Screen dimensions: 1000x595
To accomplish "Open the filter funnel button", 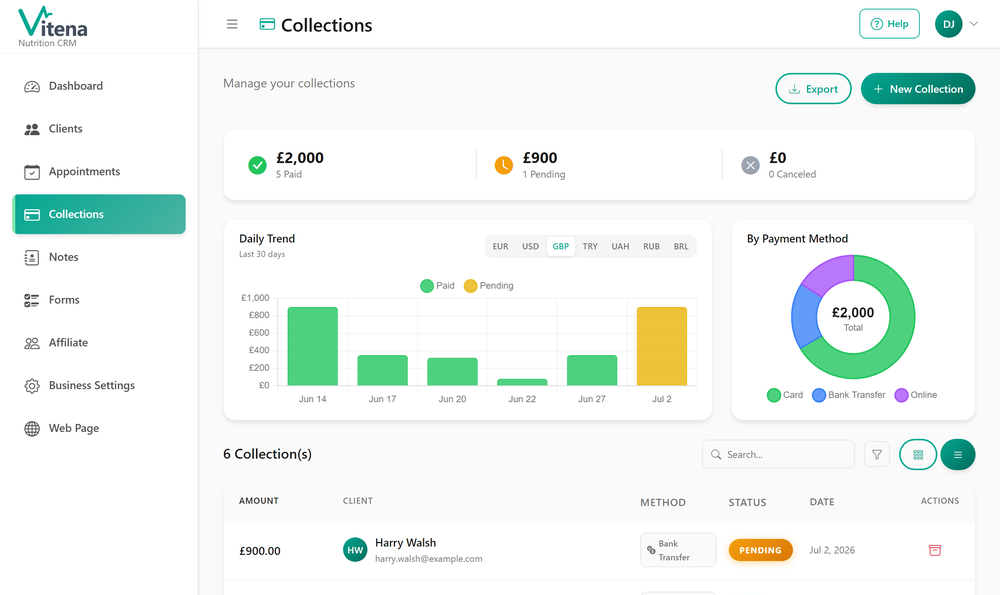I will (x=877, y=454).
